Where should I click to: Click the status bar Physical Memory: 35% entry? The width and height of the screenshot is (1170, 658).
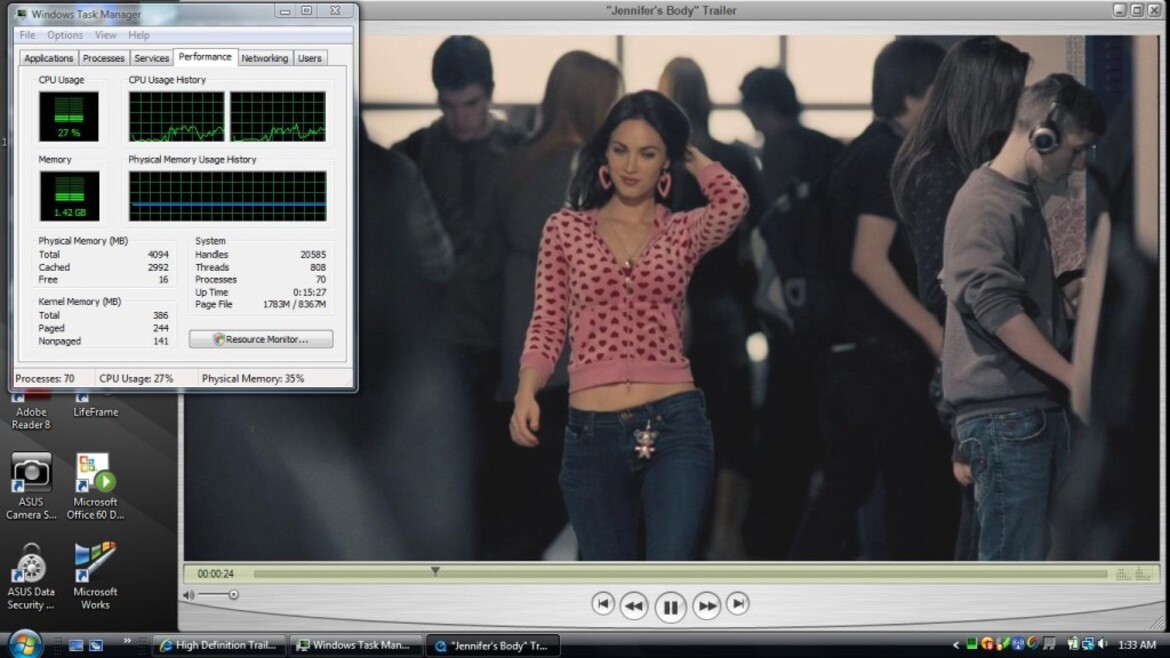[x=253, y=379]
